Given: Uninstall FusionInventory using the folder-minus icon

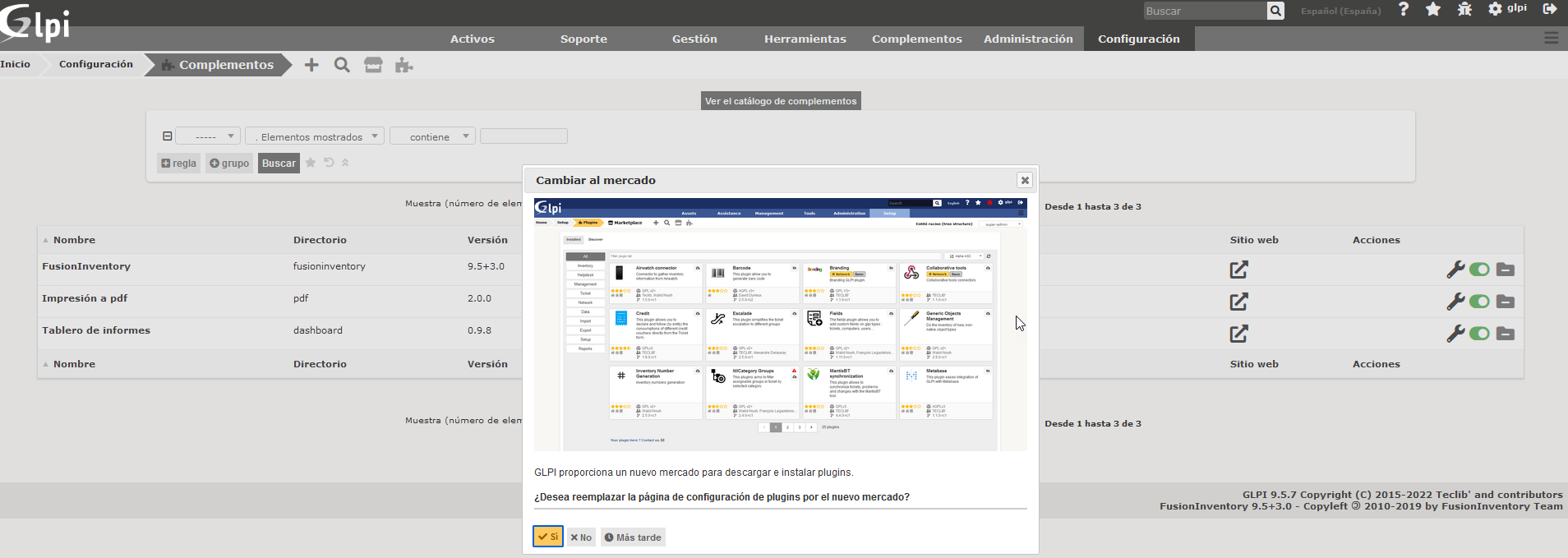Looking at the screenshot, I should tap(1506, 270).
